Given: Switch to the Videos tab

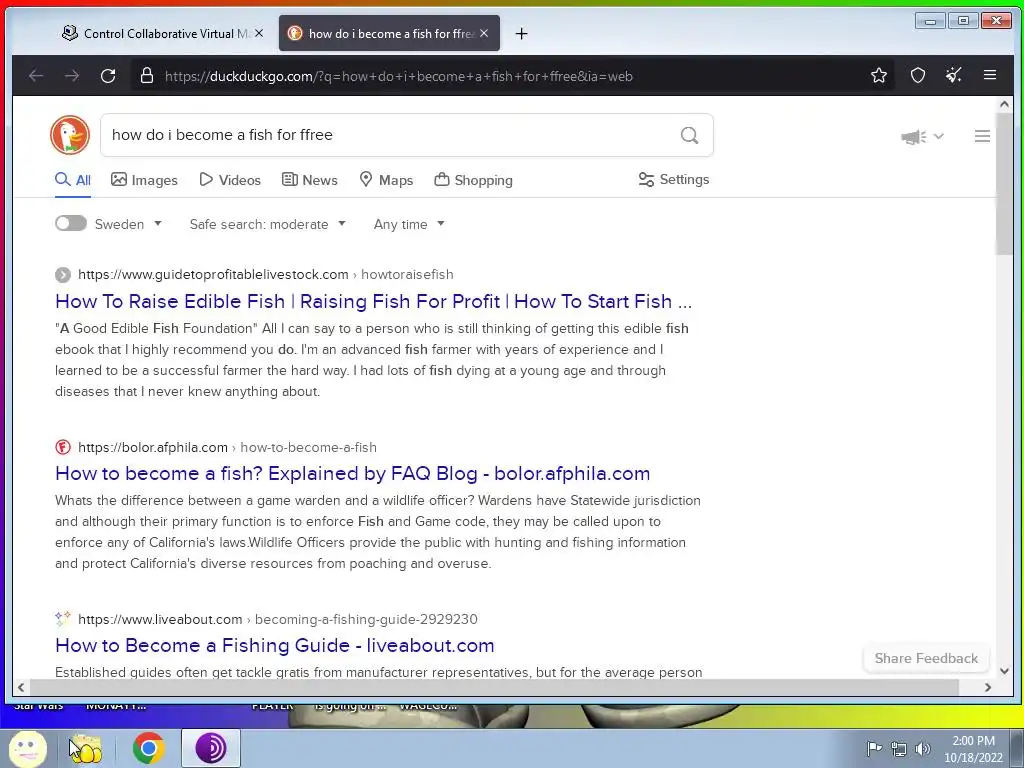Looking at the screenshot, I should 230,180.
